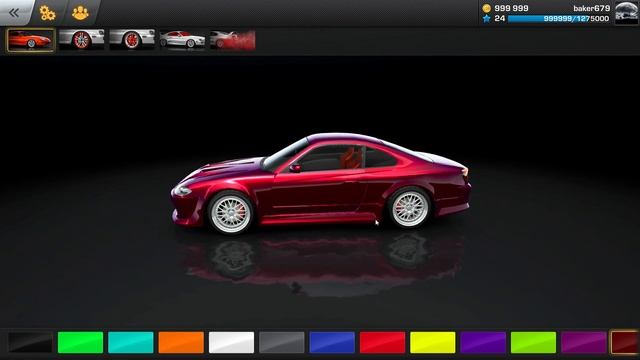Pick the cyan paint swatch
640x360 pixels.
click(131, 342)
